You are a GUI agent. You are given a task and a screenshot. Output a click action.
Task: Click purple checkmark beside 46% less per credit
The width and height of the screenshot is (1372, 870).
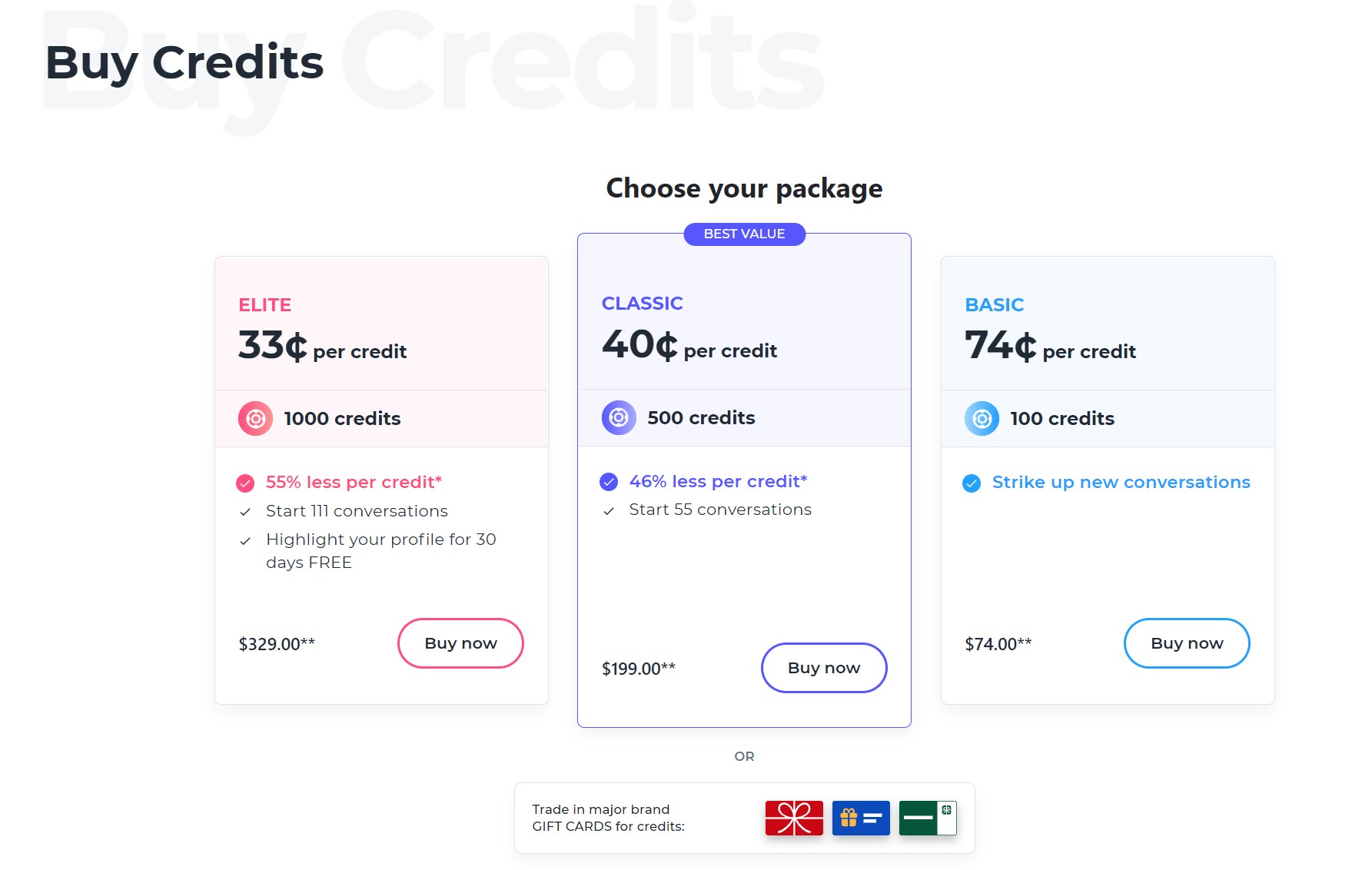pos(609,482)
